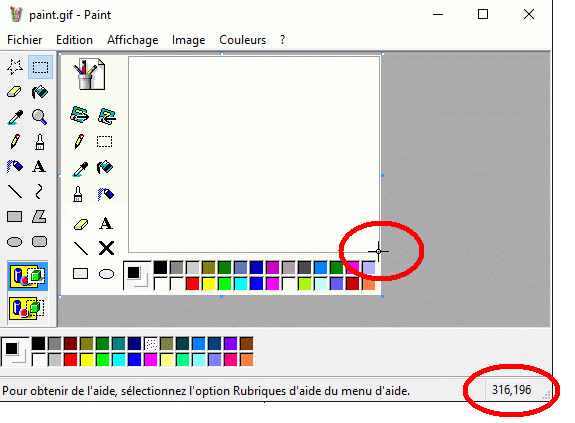Image resolution: width=575 pixels, height=423 pixels.
Task: Select the Text tool letter A
Action: coord(40,166)
